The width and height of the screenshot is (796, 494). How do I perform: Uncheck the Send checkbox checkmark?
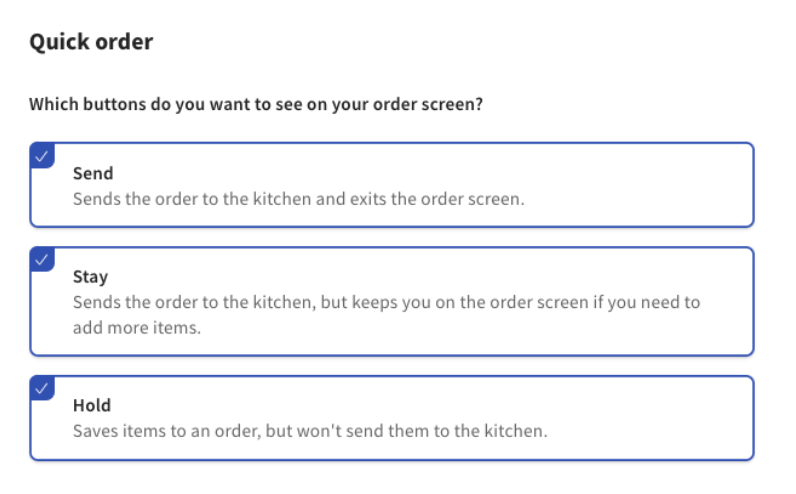(x=42, y=155)
